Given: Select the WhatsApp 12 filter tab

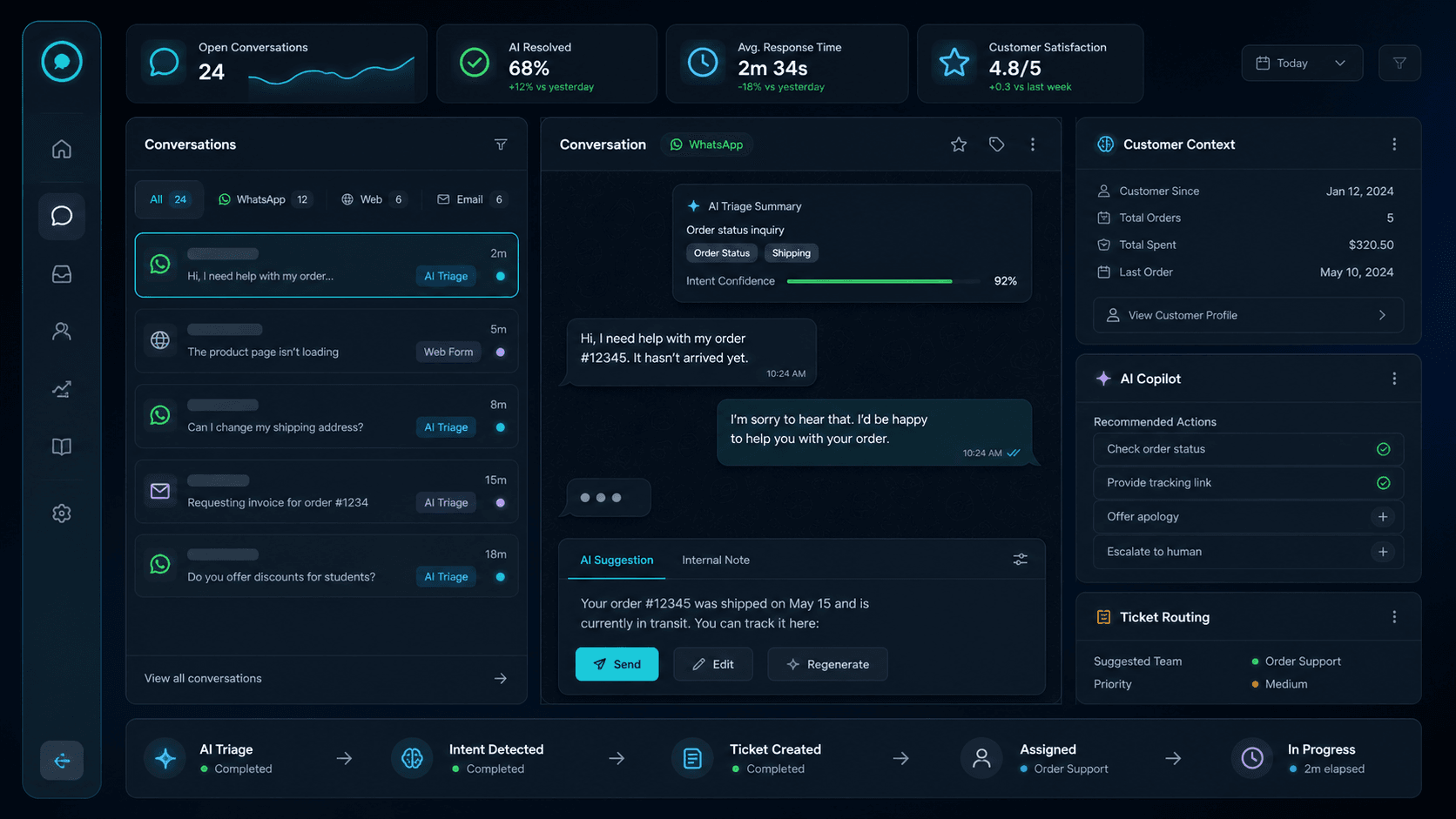Looking at the screenshot, I should tap(264, 199).
